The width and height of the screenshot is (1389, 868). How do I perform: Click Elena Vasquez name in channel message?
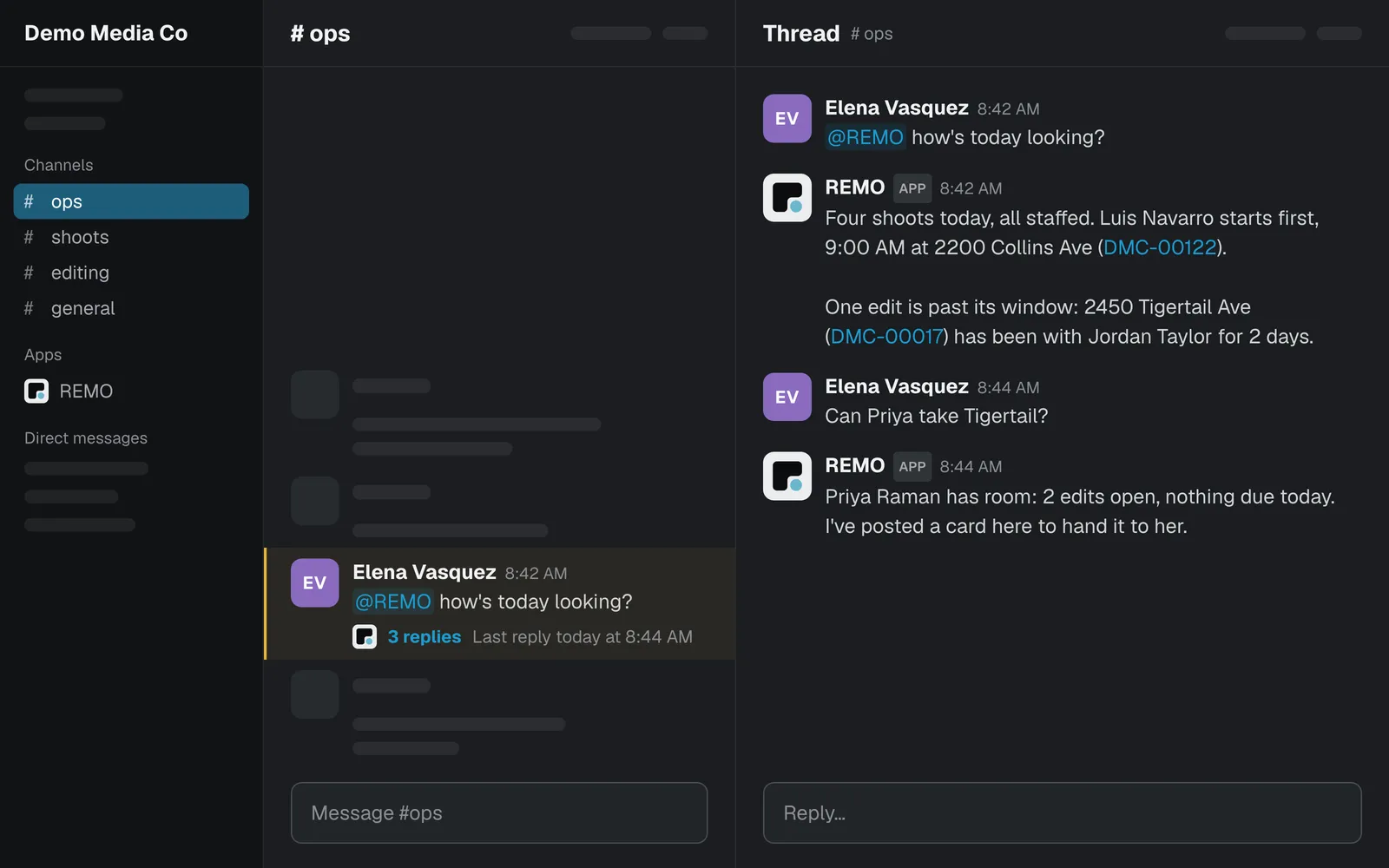425,572
